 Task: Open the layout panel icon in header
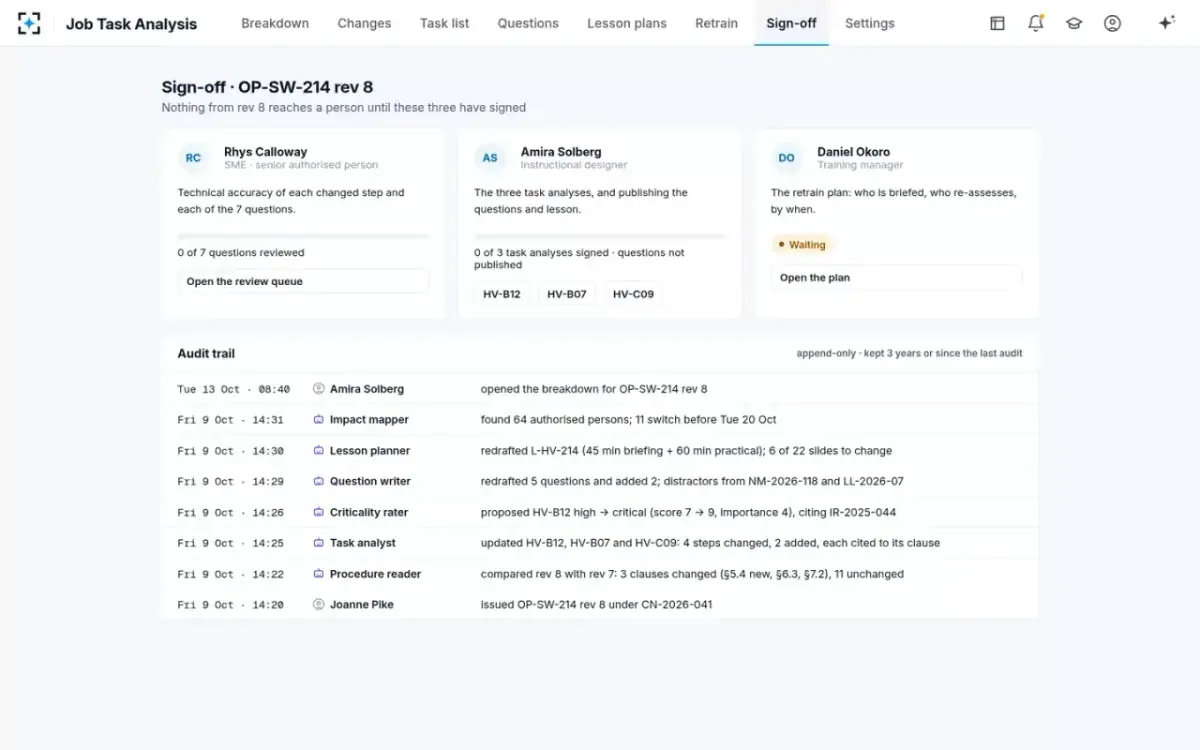click(x=997, y=23)
